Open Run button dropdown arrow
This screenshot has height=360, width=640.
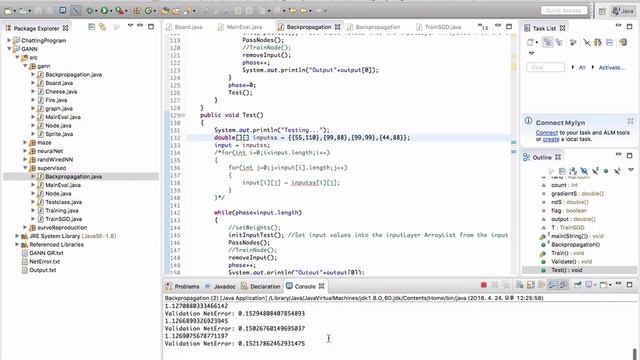(x=111, y=11)
